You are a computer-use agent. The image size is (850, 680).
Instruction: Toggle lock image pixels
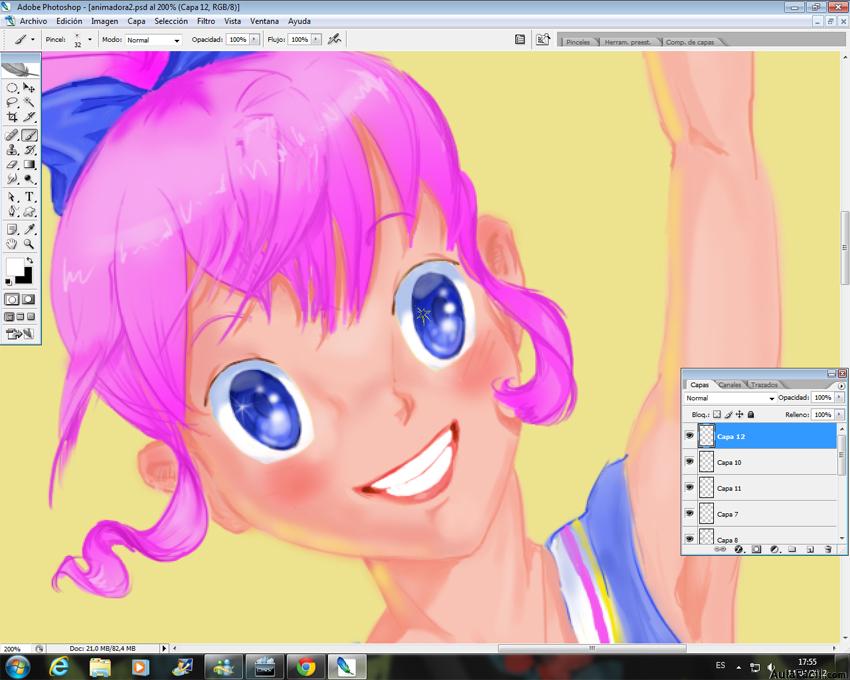(729, 414)
